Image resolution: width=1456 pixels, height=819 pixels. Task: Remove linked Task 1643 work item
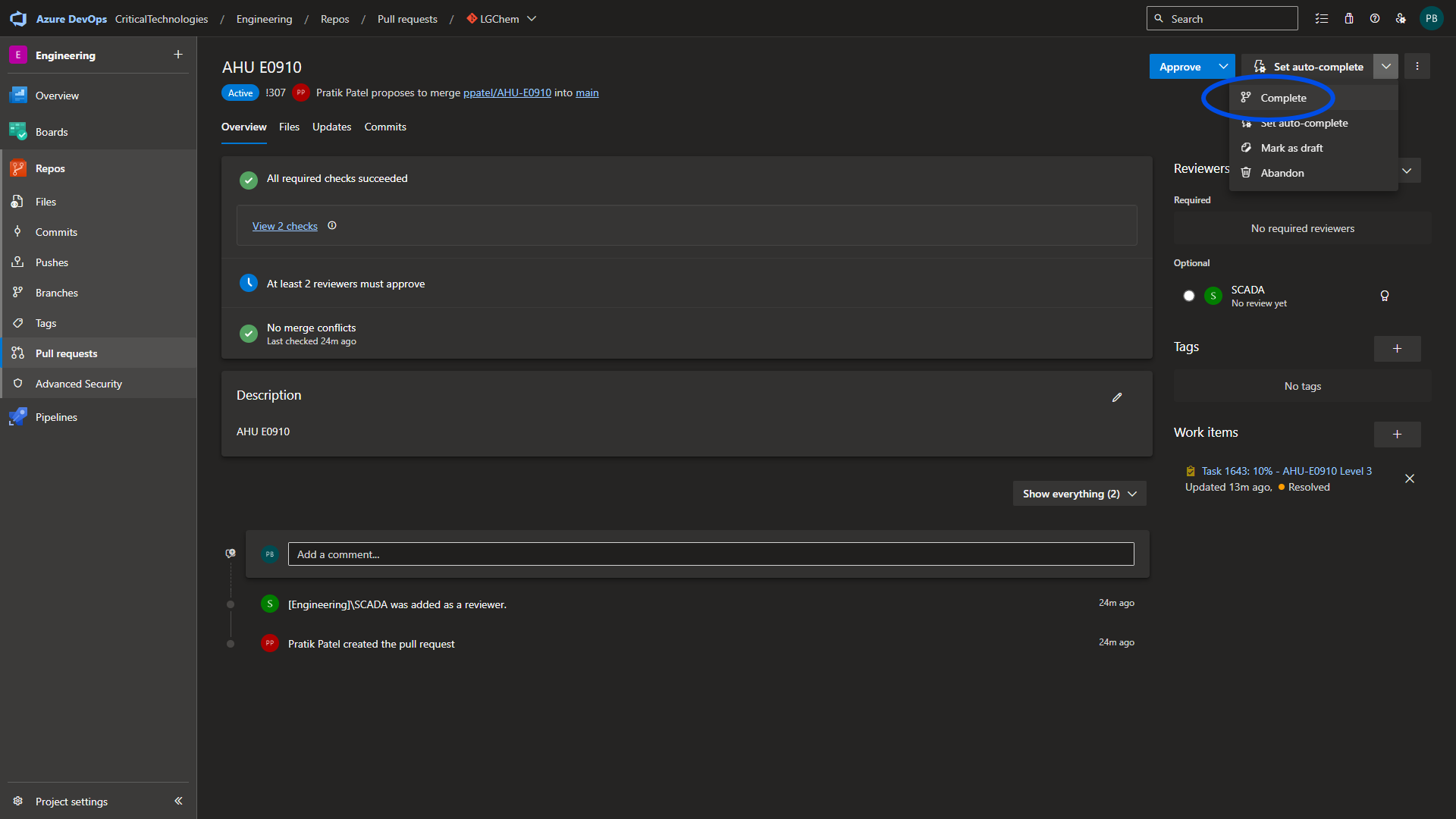(x=1410, y=479)
